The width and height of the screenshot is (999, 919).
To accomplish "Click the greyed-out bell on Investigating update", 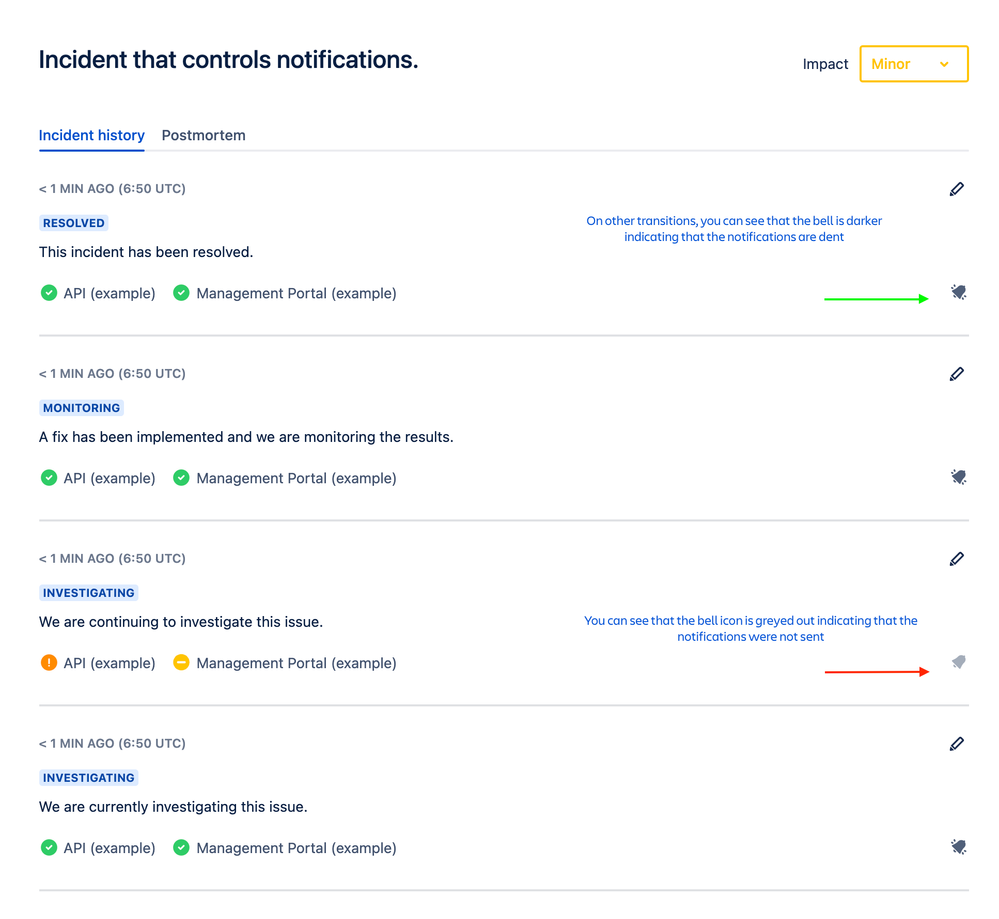I will pyautogui.click(x=958, y=663).
